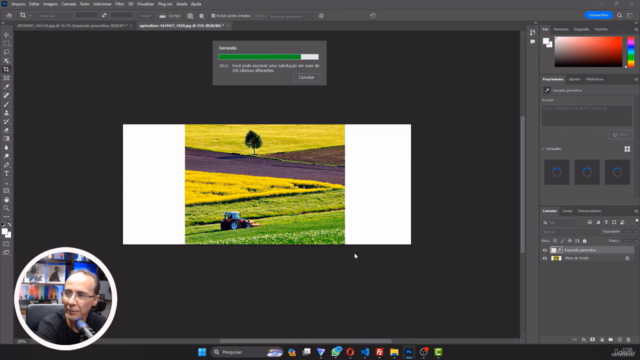Screen dimensions: 640x360
Task: Click the new group folder icon
Action: 611,340
